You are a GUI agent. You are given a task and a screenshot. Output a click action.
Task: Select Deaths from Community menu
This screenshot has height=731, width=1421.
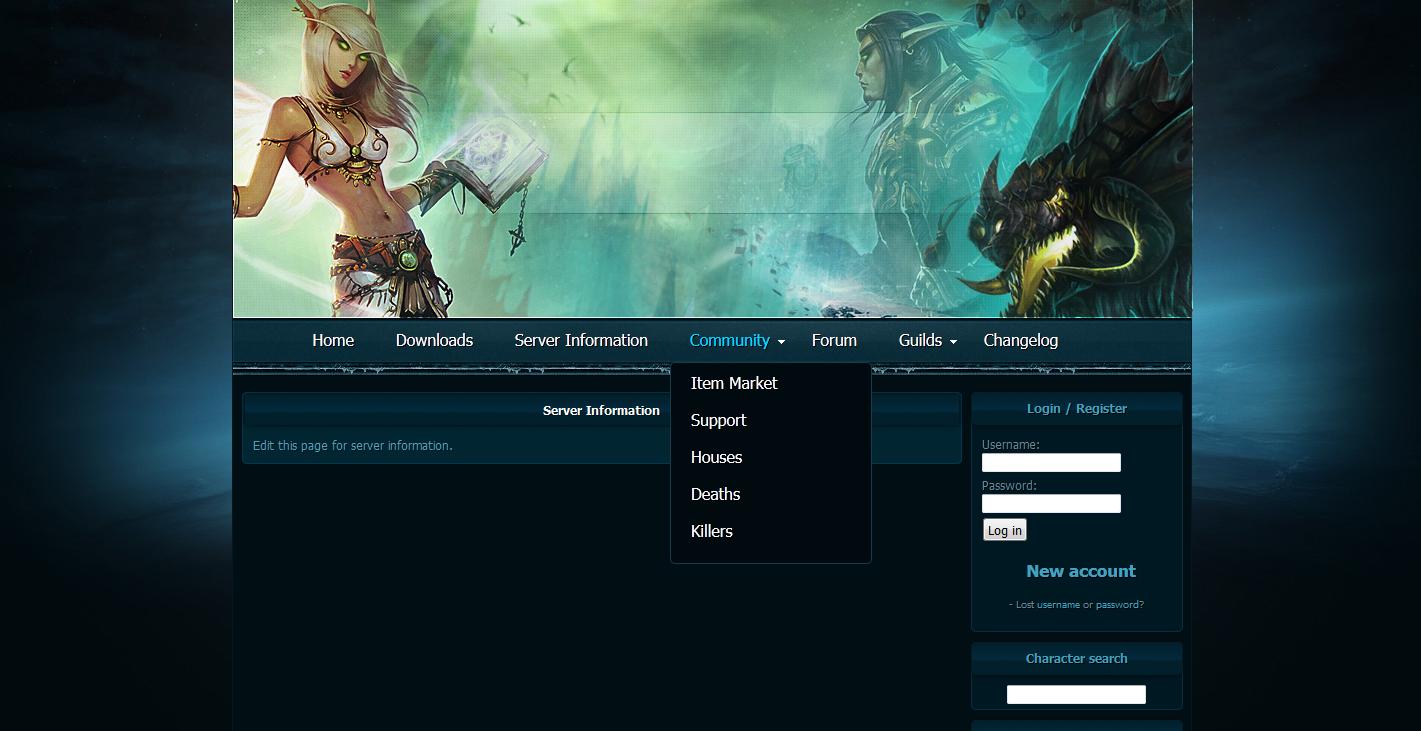click(x=715, y=494)
